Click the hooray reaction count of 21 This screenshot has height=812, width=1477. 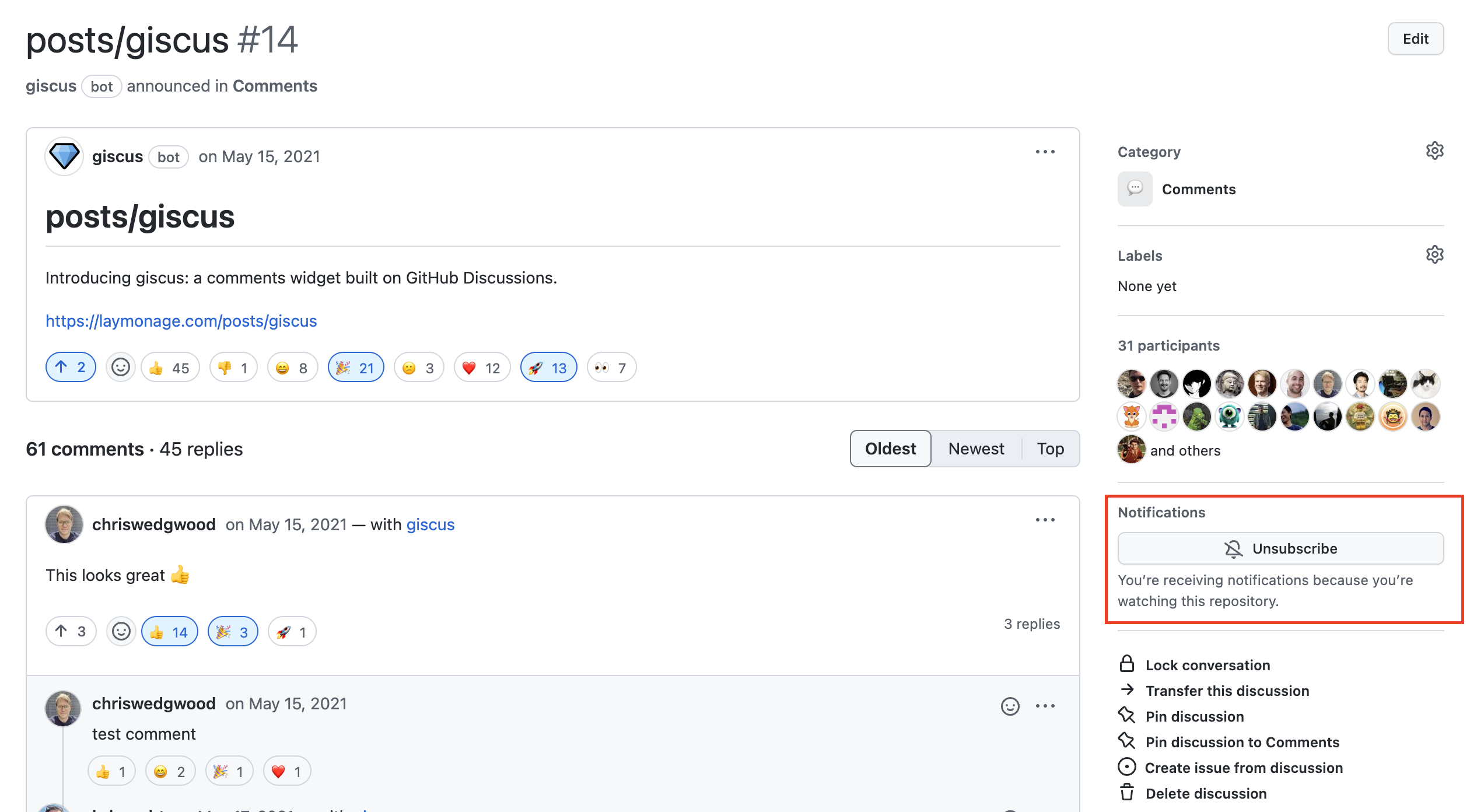[x=356, y=367]
